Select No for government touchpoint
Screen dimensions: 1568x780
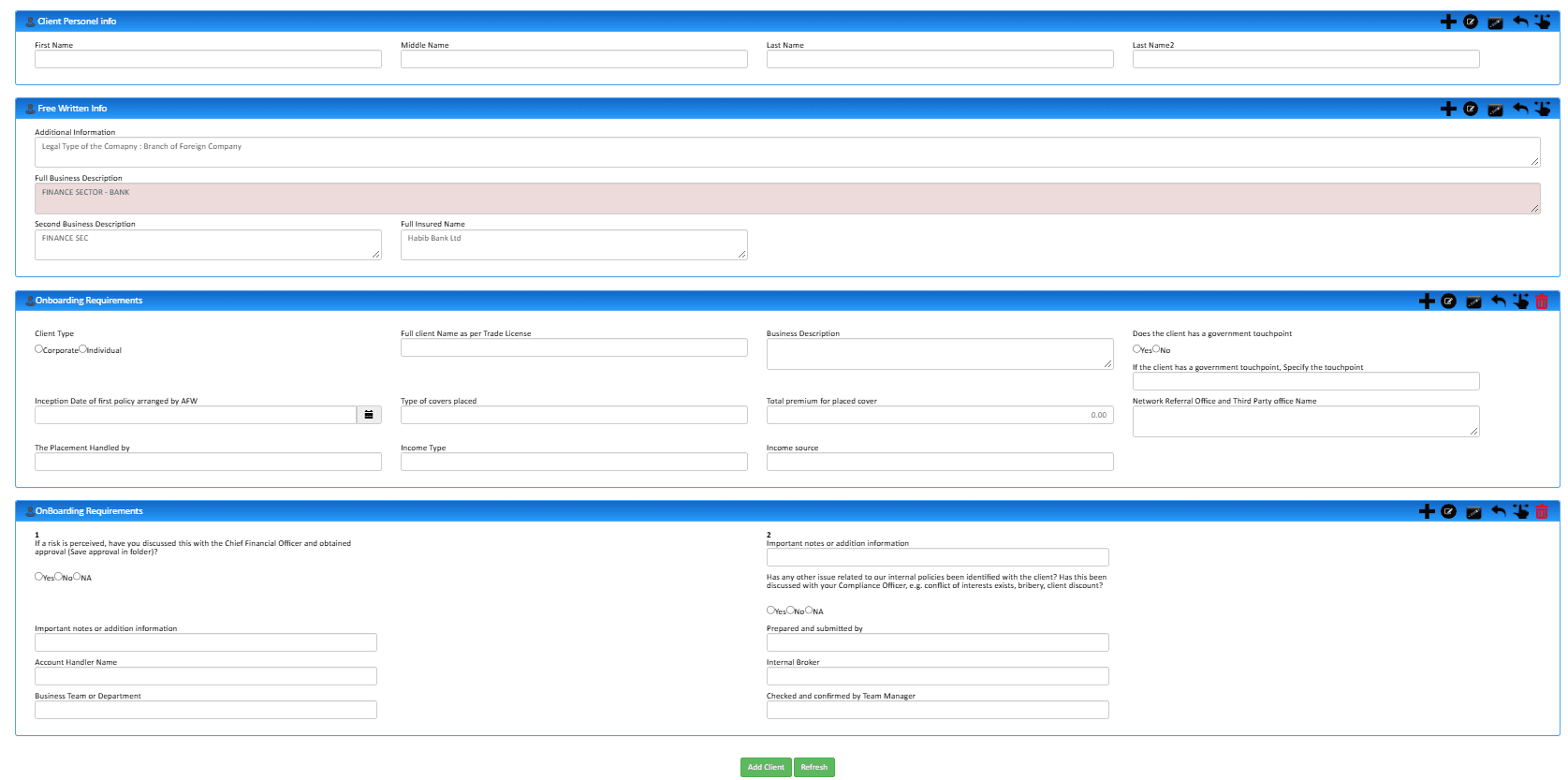click(x=1156, y=349)
